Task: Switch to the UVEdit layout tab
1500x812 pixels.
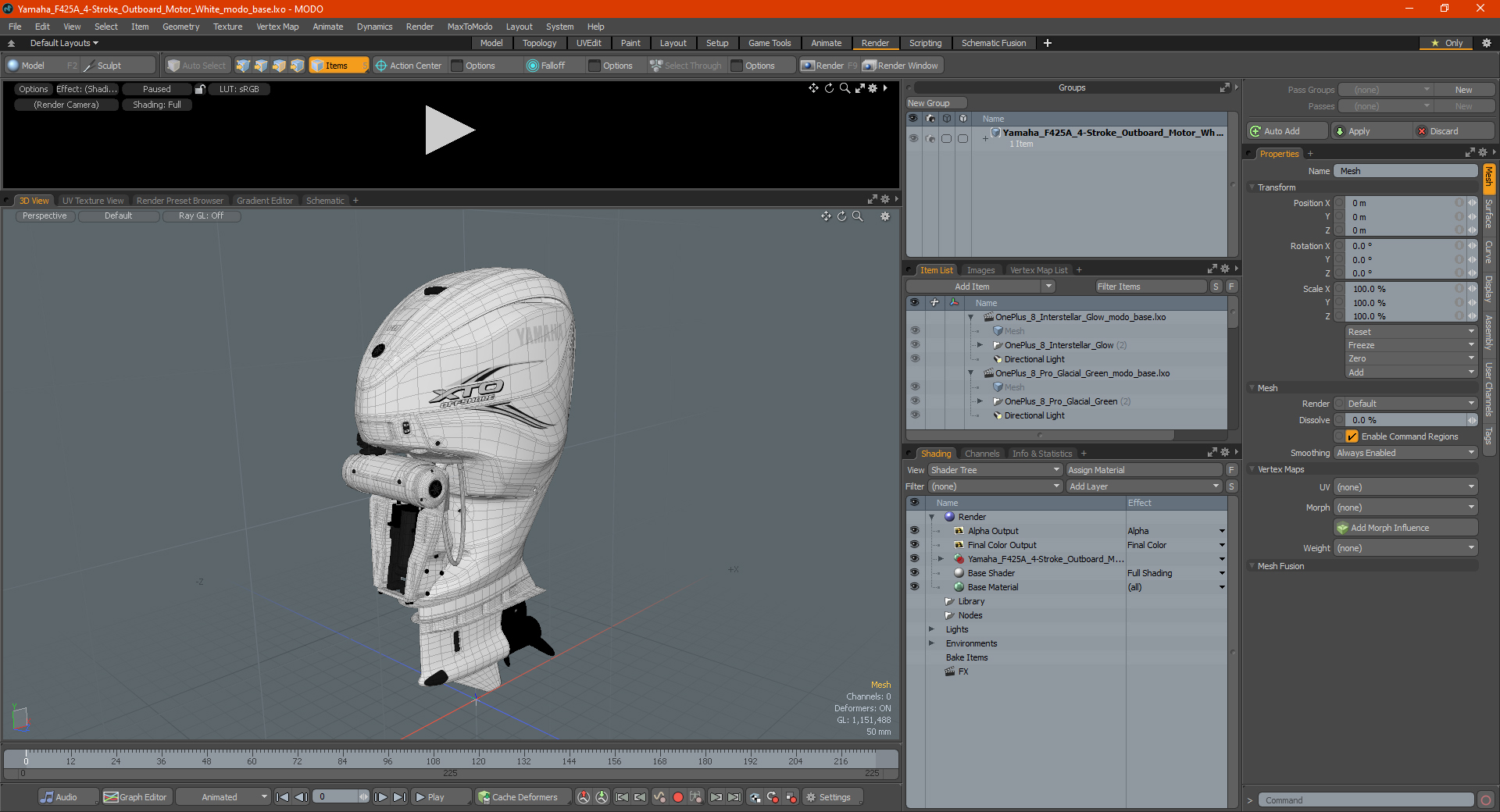Action: click(588, 43)
